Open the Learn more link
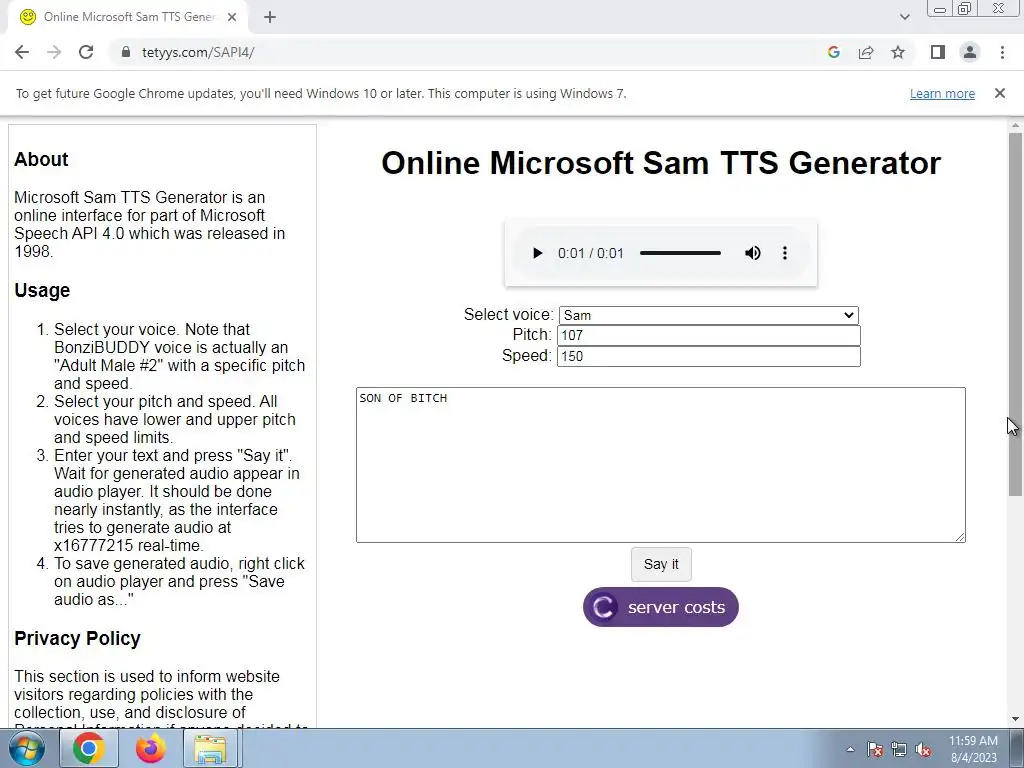Image resolution: width=1024 pixels, height=768 pixels. point(942,93)
